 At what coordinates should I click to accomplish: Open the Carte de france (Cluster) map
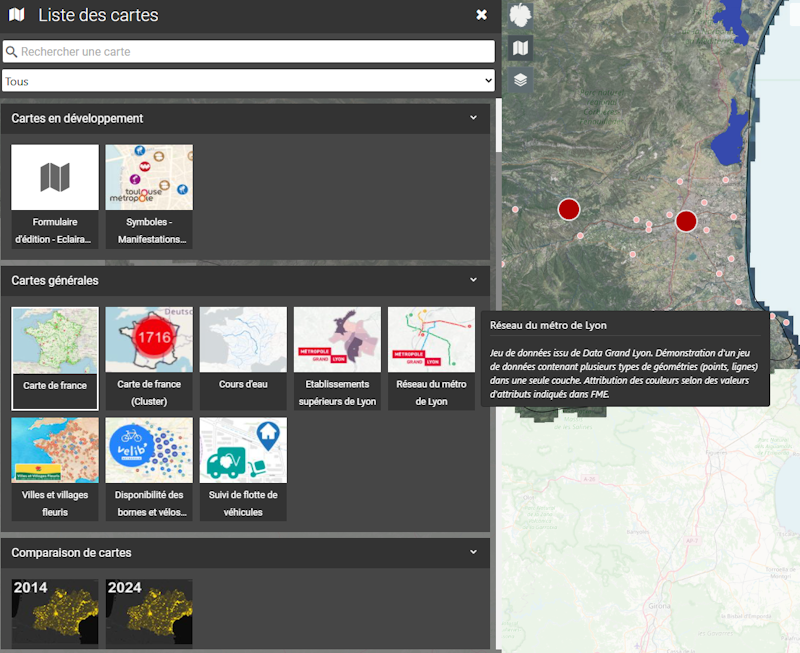pyautogui.click(x=149, y=358)
